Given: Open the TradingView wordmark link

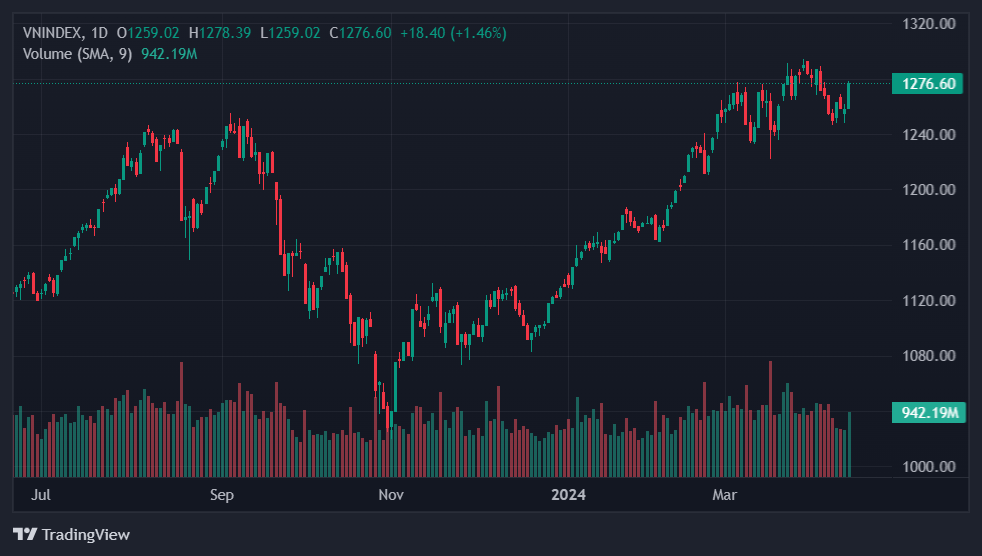Looking at the screenshot, I should click(x=85, y=535).
